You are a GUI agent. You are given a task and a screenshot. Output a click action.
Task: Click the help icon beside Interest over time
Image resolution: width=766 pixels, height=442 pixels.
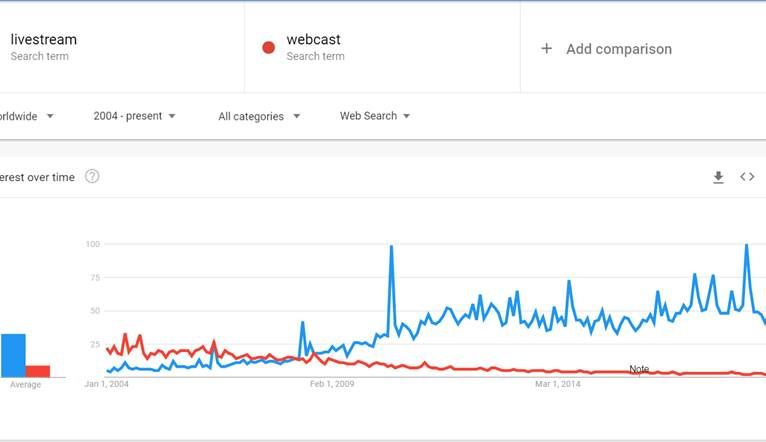(92, 177)
